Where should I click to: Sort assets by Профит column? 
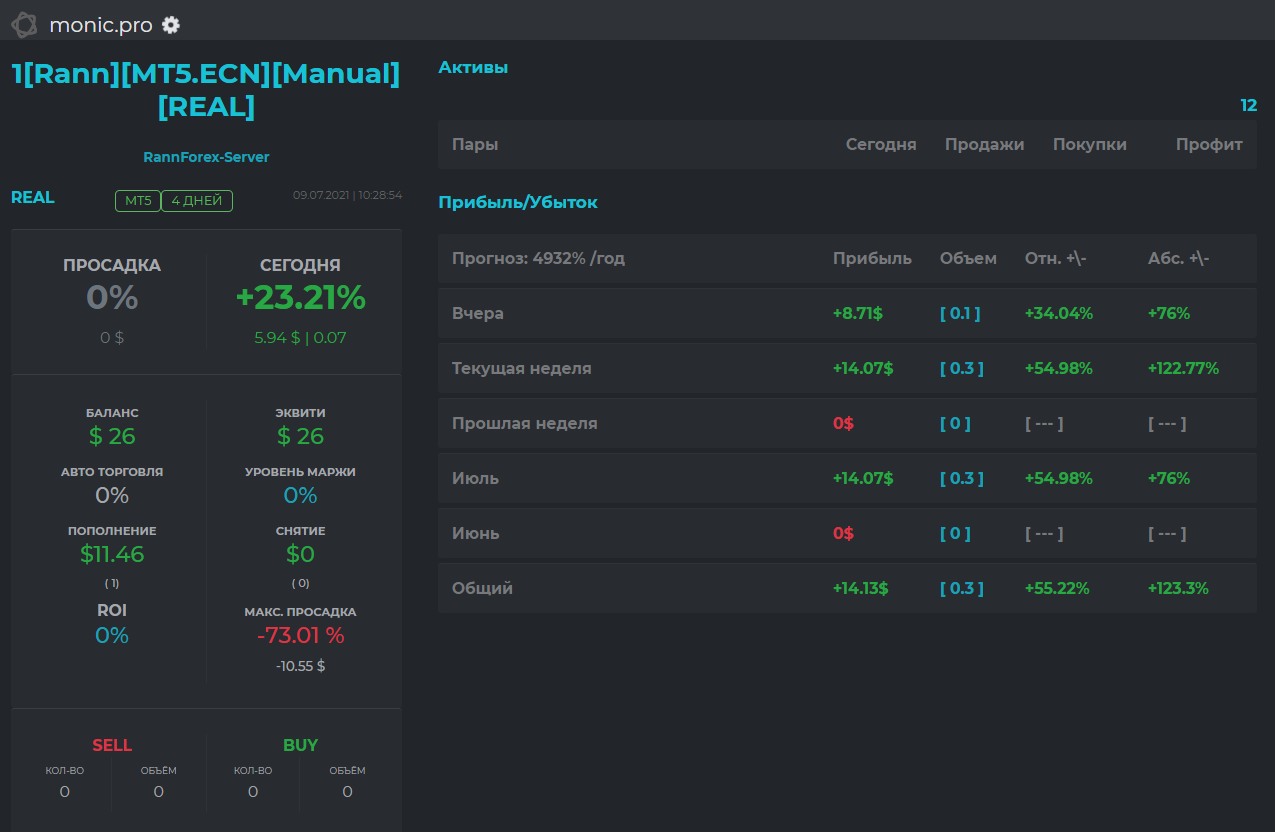pyautogui.click(x=1209, y=144)
